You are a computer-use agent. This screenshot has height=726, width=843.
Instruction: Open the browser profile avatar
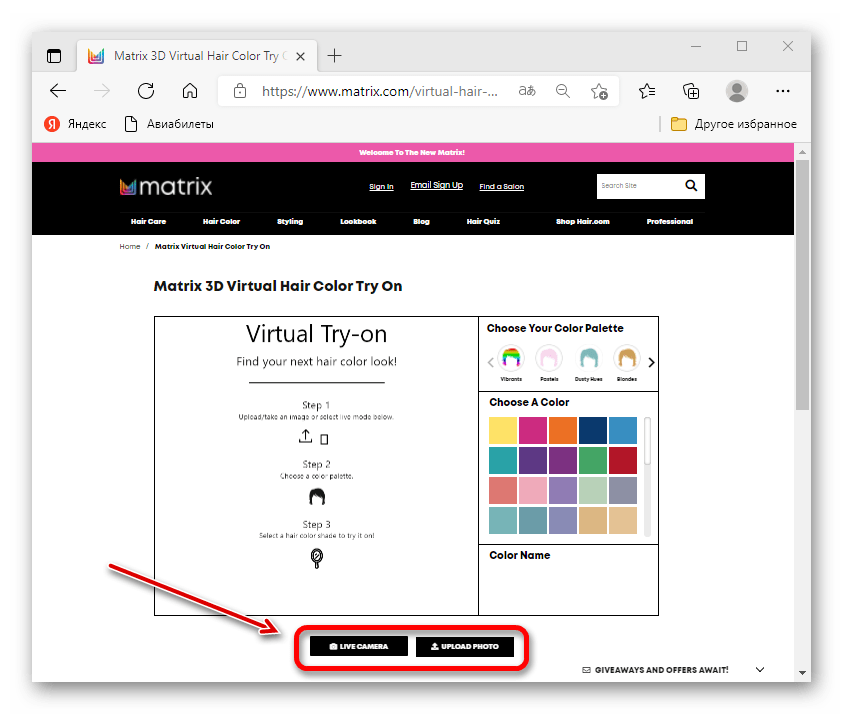pyautogui.click(x=737, y=91)
